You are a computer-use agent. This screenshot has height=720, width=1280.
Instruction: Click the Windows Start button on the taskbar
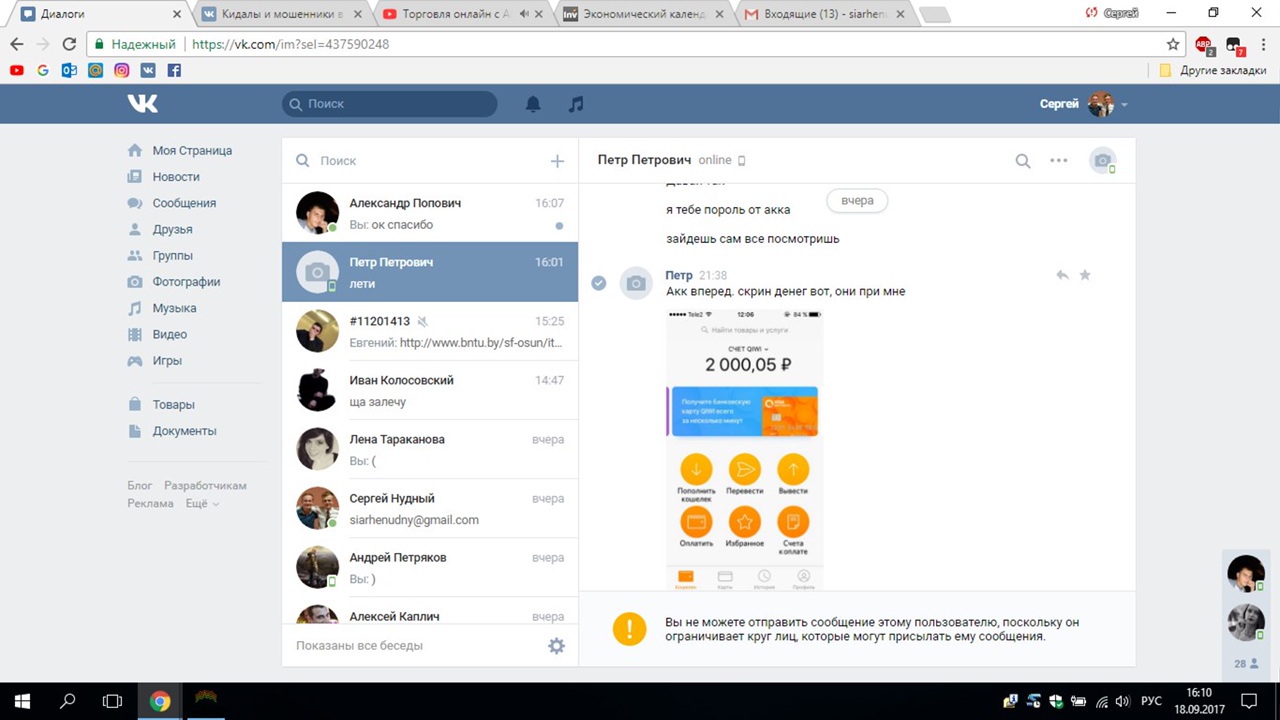tap(22, 701)
